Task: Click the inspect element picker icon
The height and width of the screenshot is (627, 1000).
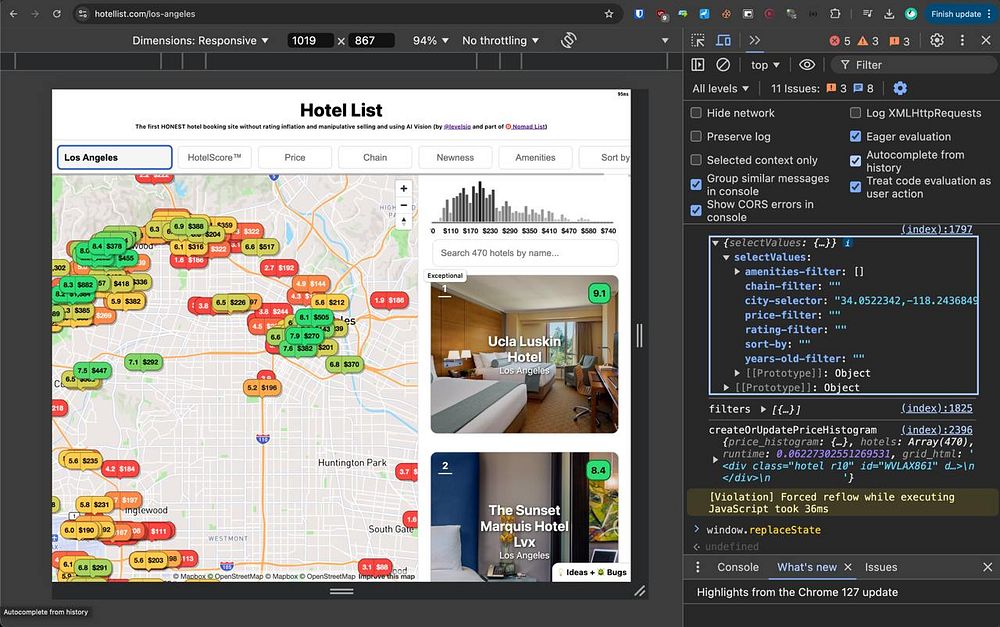Action: 698,40
